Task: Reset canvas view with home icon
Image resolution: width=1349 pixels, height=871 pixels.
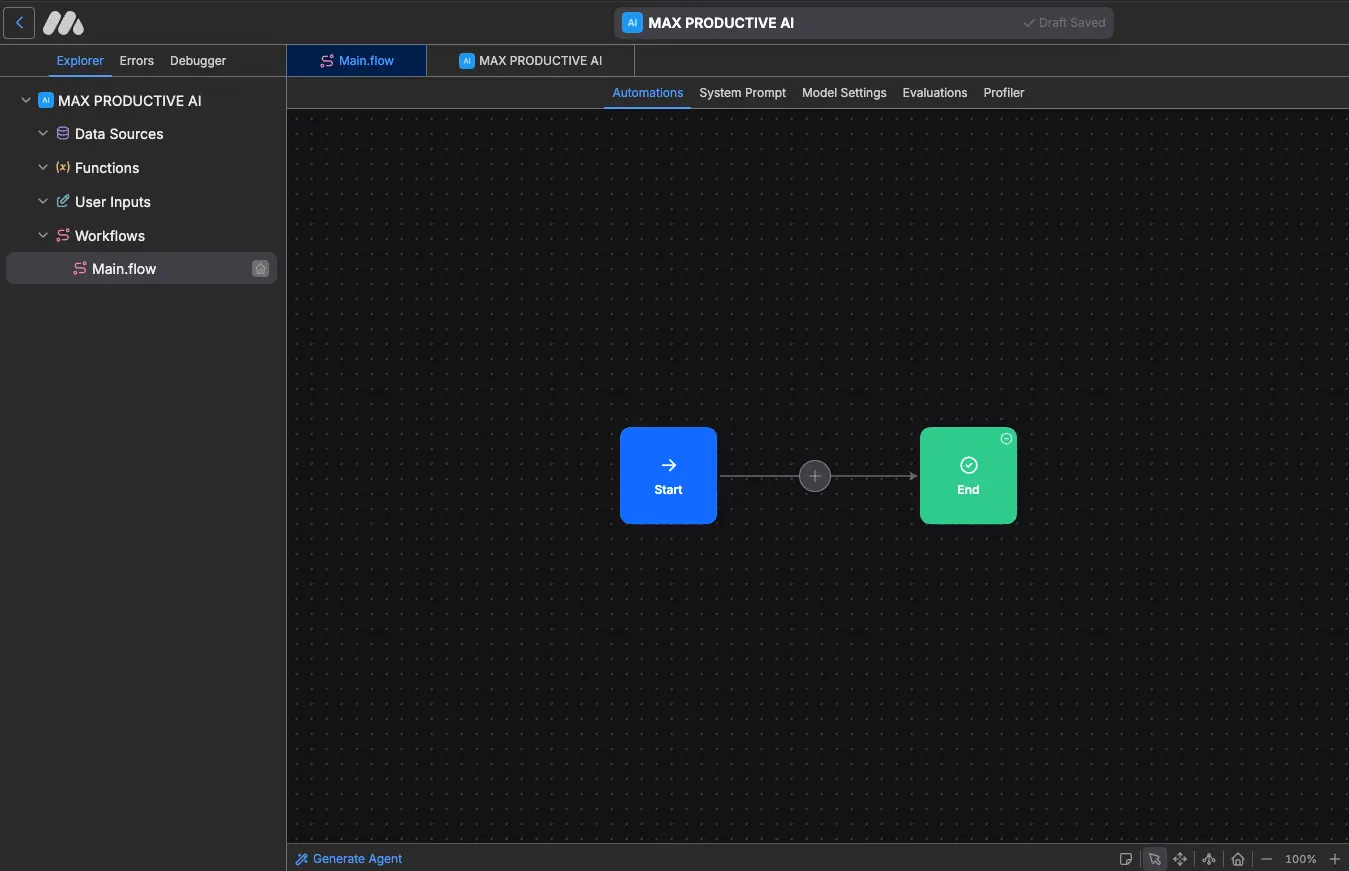Action: tap(1238, 859)
